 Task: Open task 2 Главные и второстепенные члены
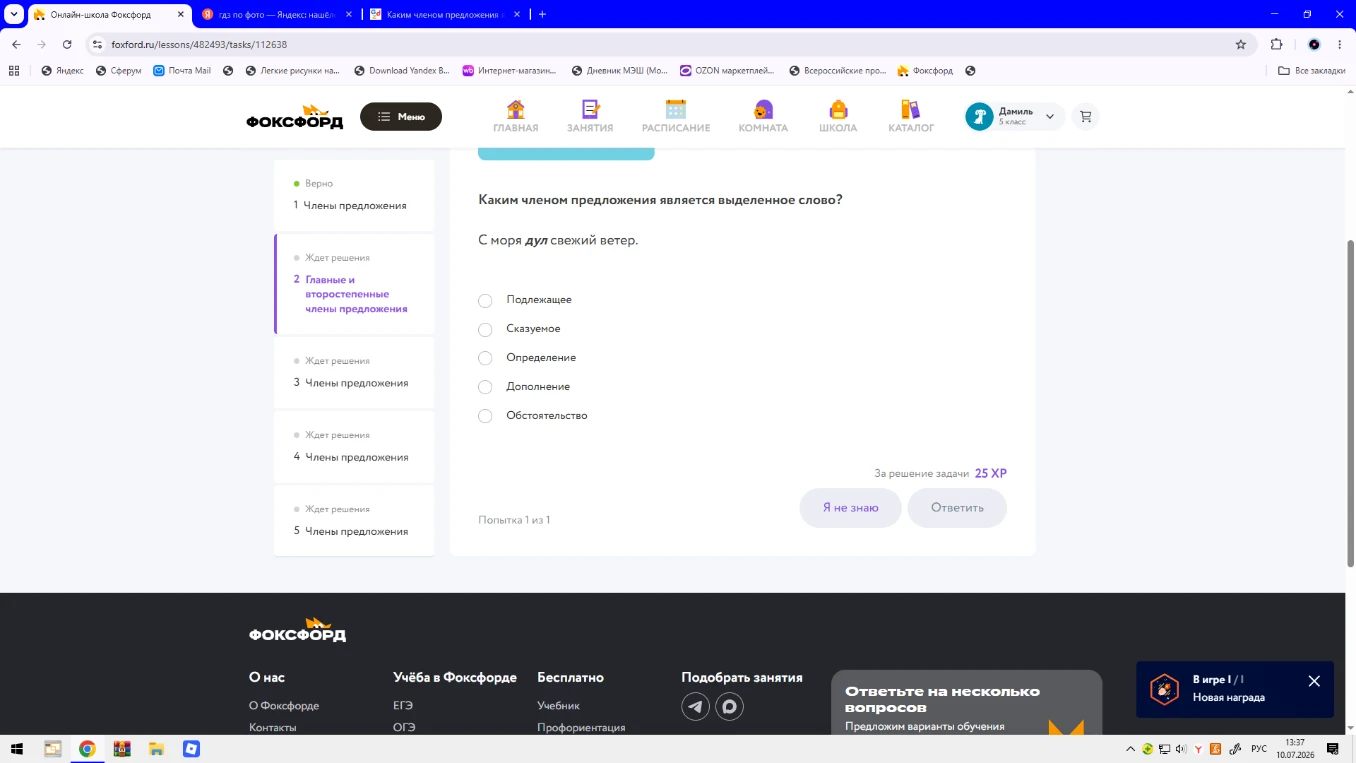point(354,284)
